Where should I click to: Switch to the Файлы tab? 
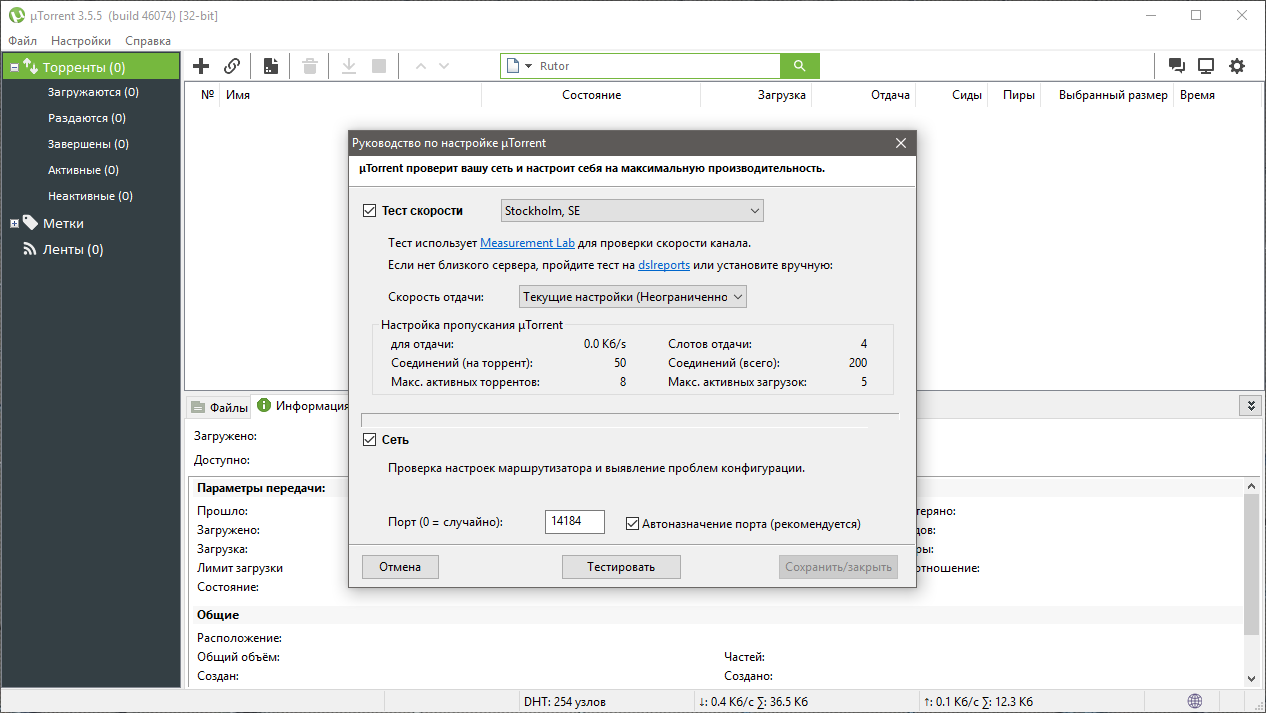218,407
